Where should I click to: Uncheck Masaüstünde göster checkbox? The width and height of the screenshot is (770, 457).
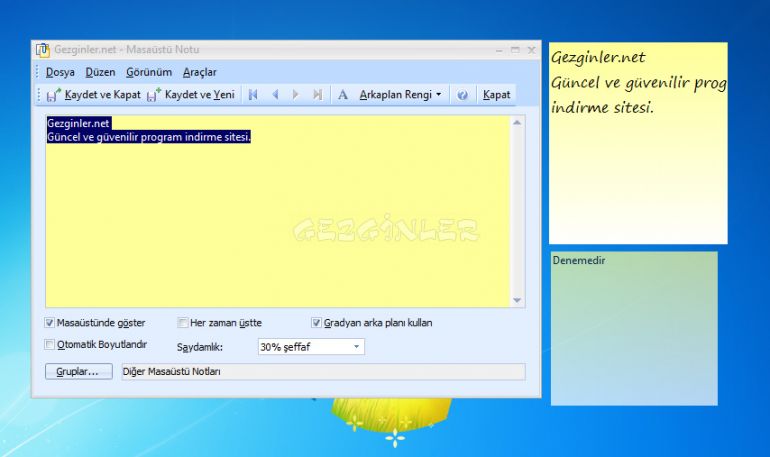[x=49, y=323]
